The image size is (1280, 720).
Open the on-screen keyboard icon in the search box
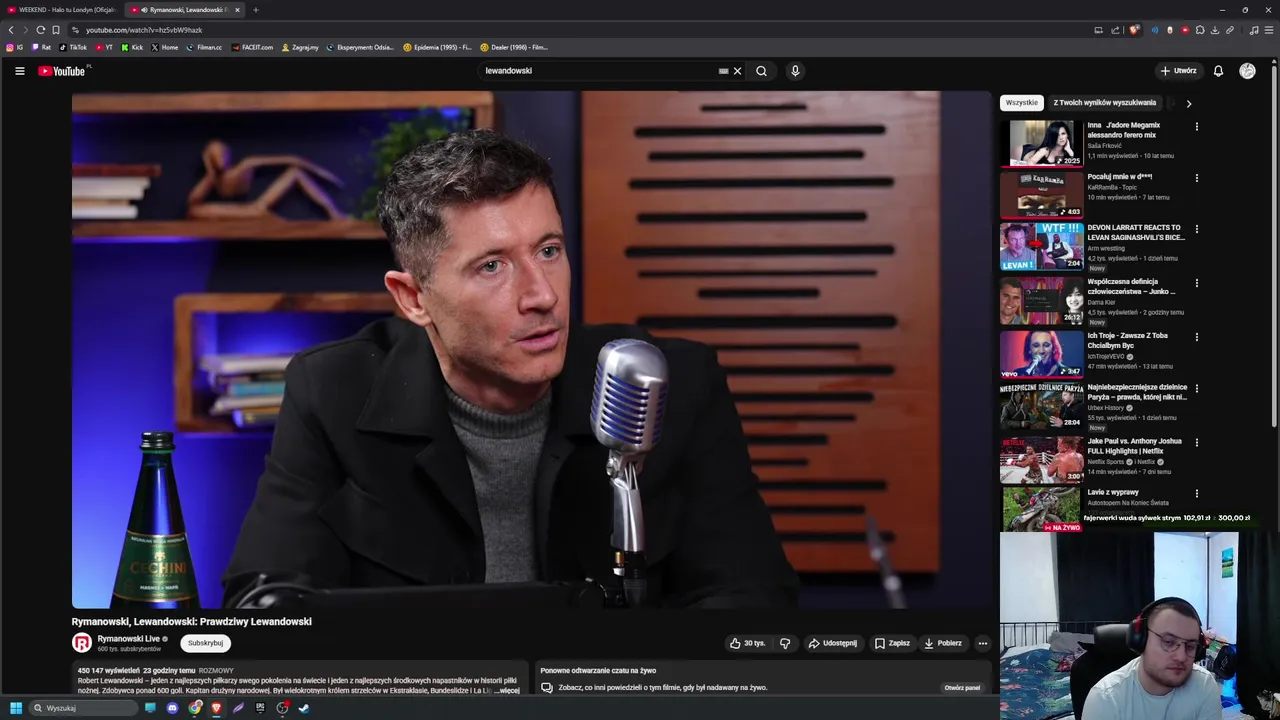[x=723, y=71]
